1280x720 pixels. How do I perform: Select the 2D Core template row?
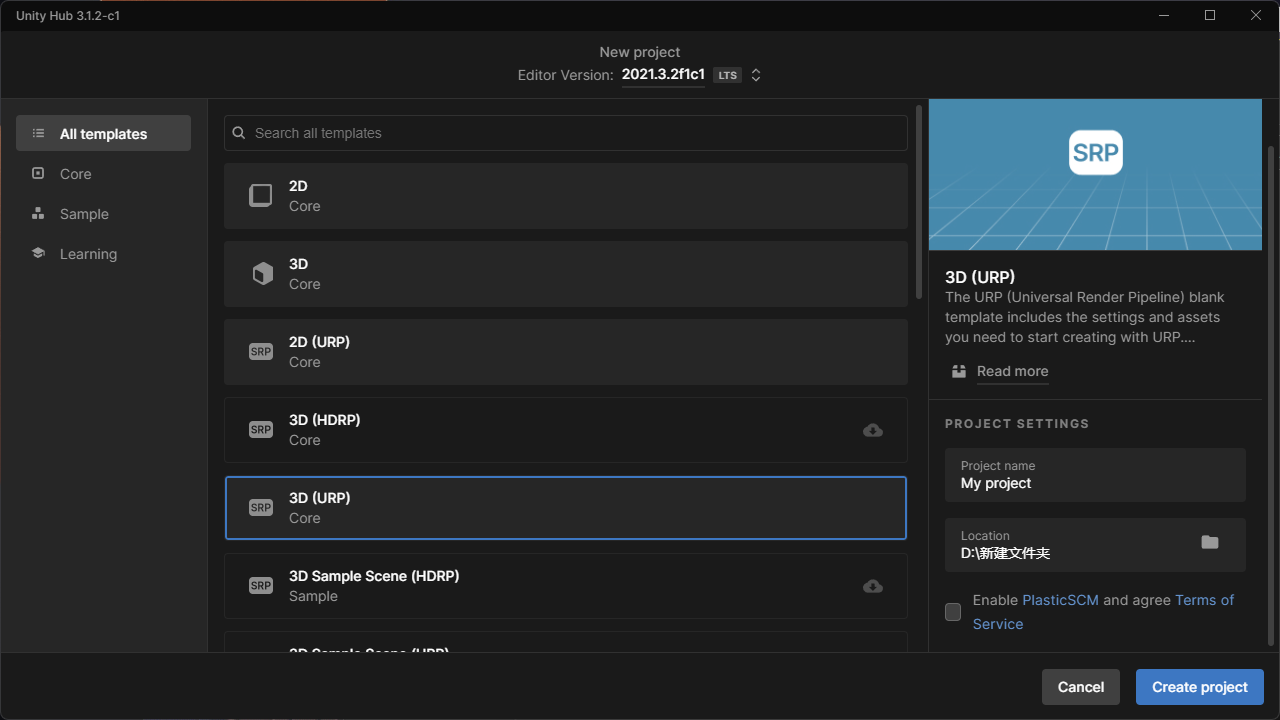click(x=566, y=196)
